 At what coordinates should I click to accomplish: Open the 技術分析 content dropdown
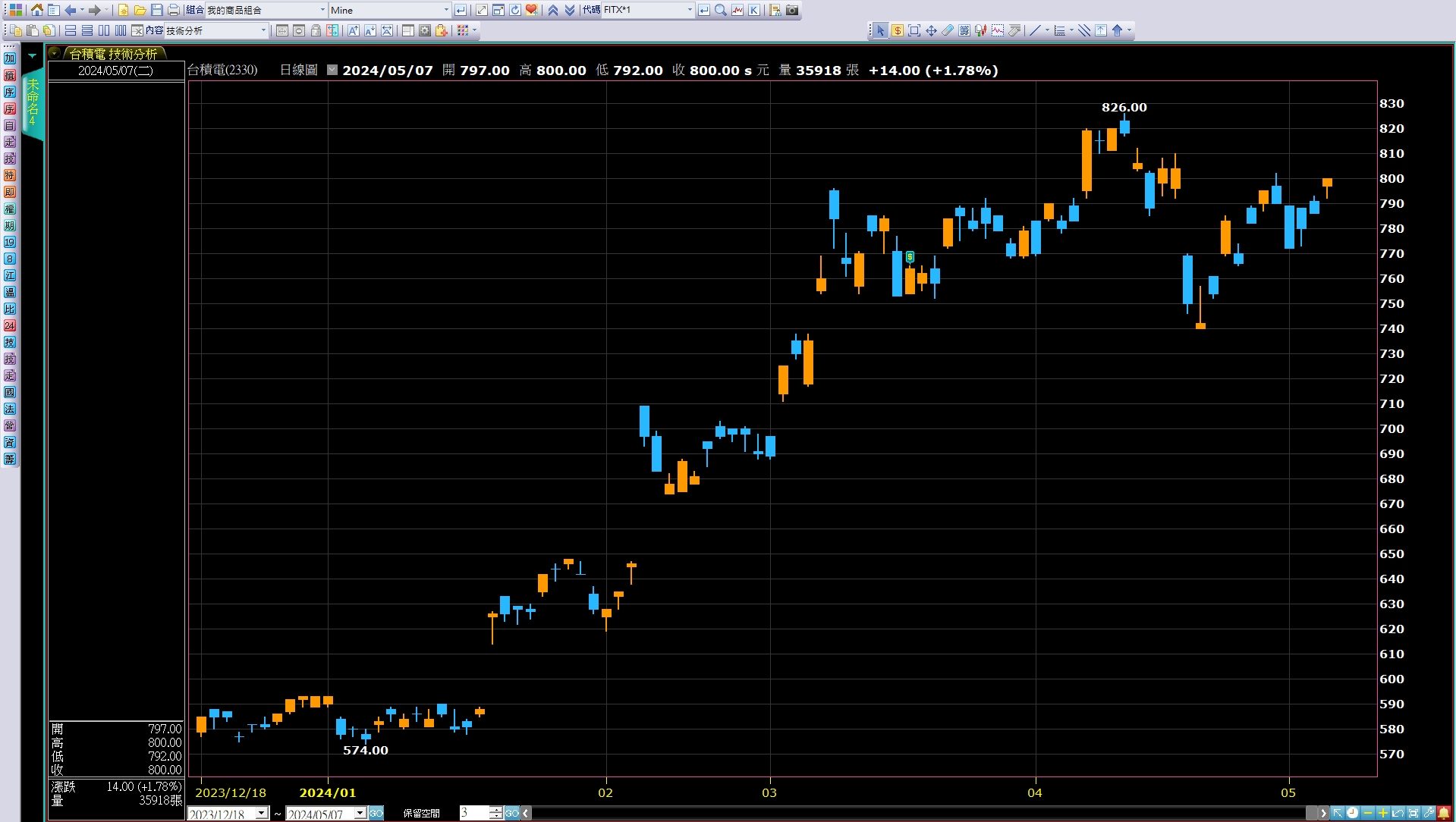263,30
